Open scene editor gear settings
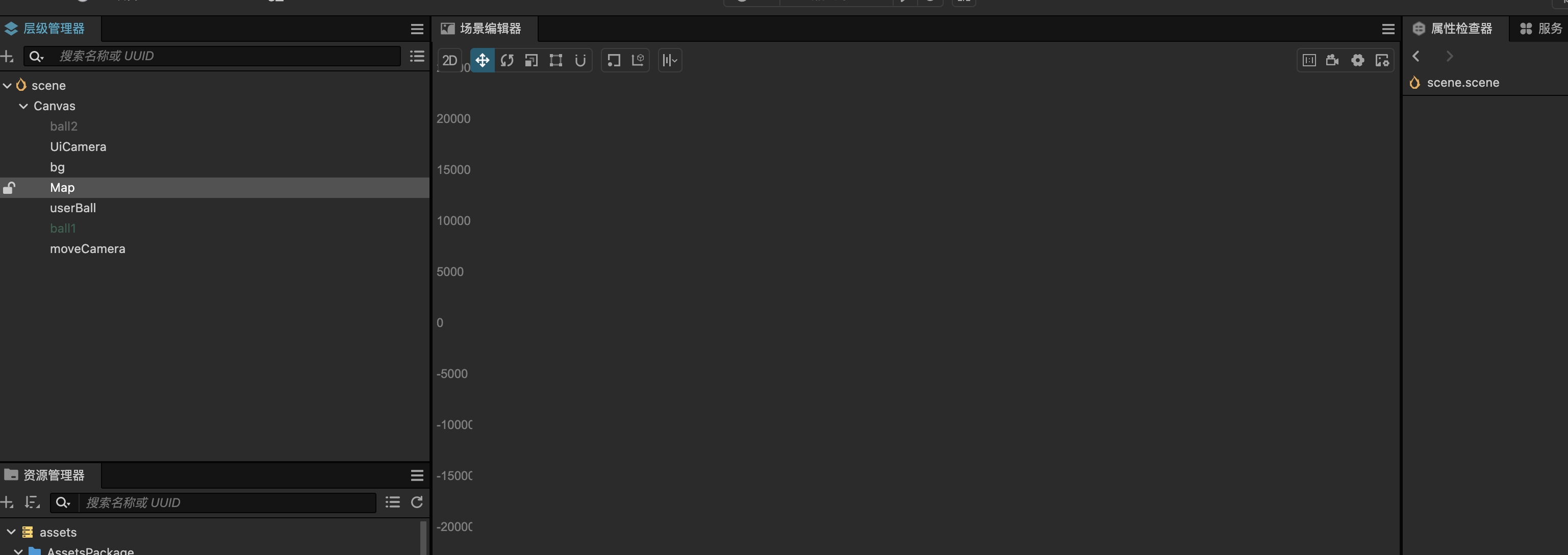 click(1357, 60)
